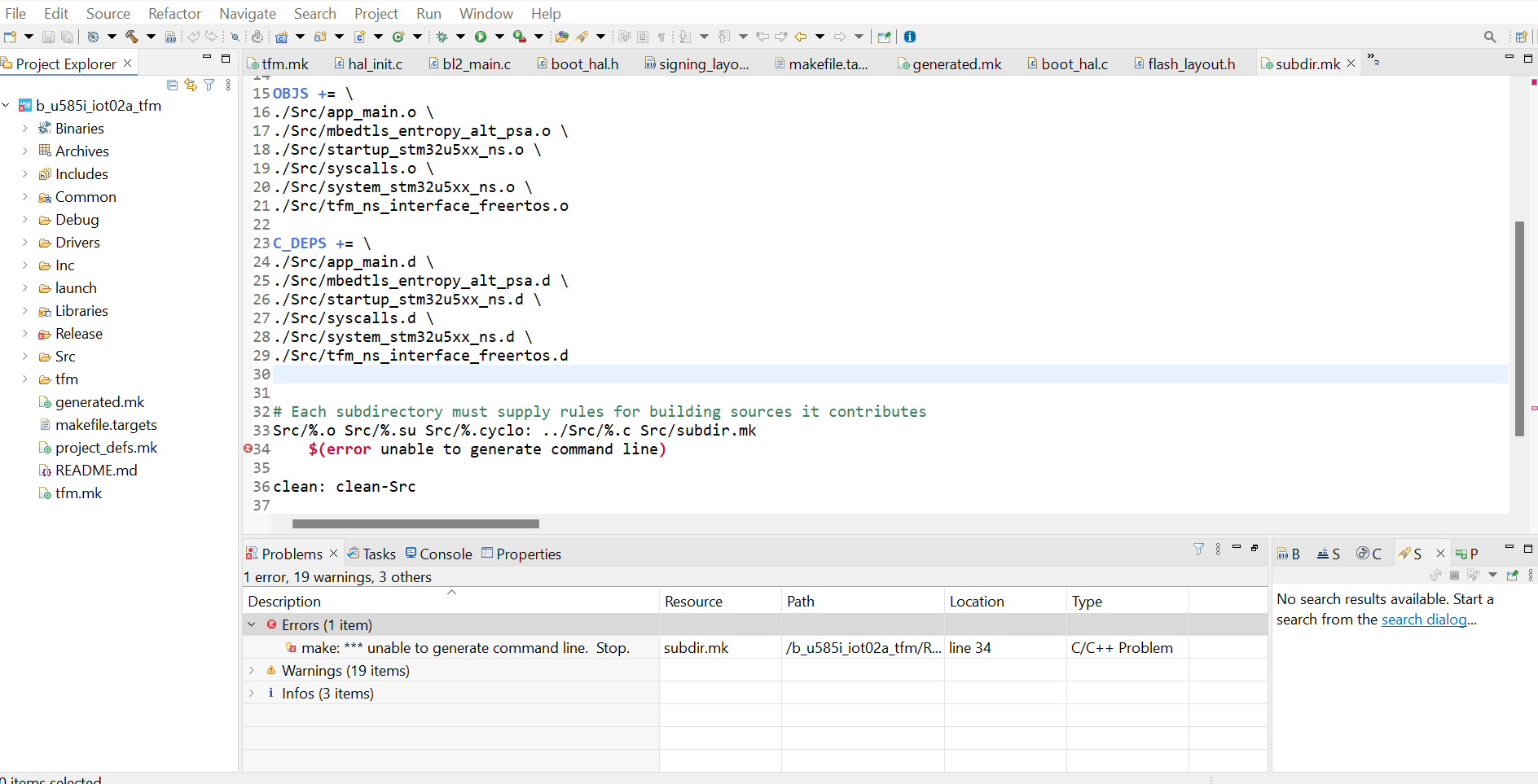Open the top-right search magnifier
Screen dimensions: 1538x784
tap(1491, 37)
